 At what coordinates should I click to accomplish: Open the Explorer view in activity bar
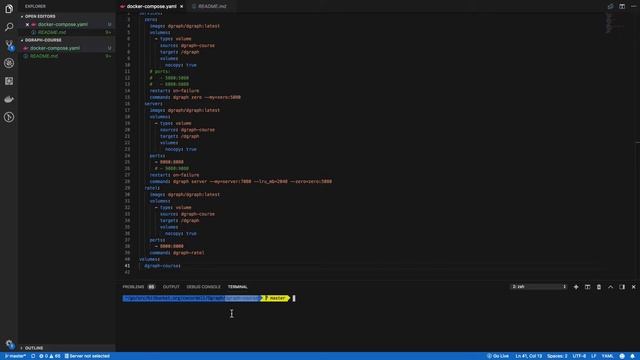9,9
